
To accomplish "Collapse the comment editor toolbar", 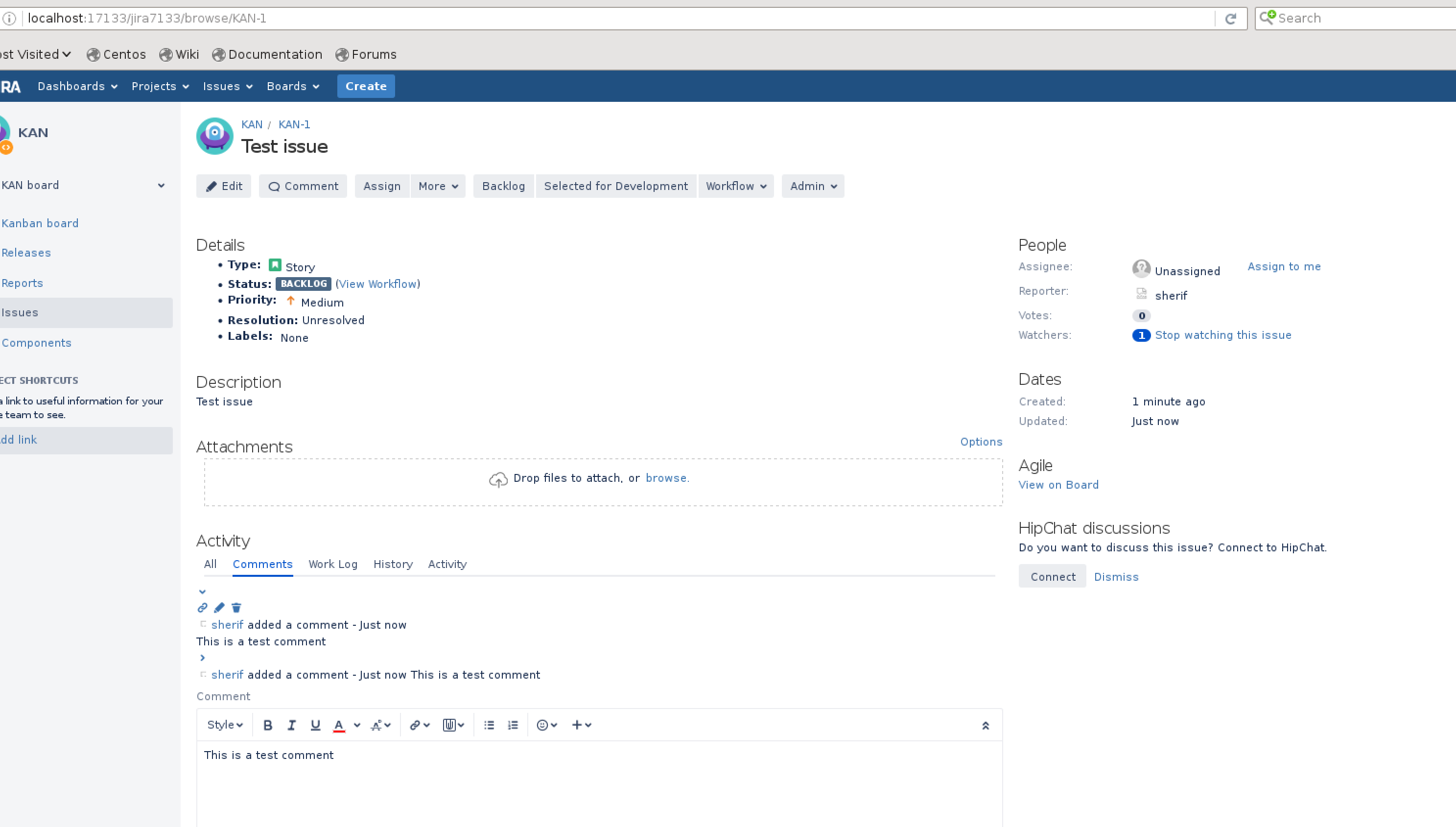I will [x=985, y=725].
